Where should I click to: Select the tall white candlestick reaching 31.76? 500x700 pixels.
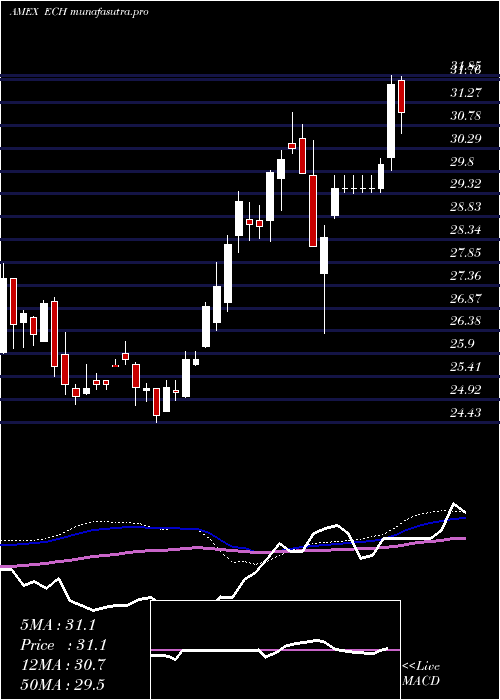[x=391, y=121]
